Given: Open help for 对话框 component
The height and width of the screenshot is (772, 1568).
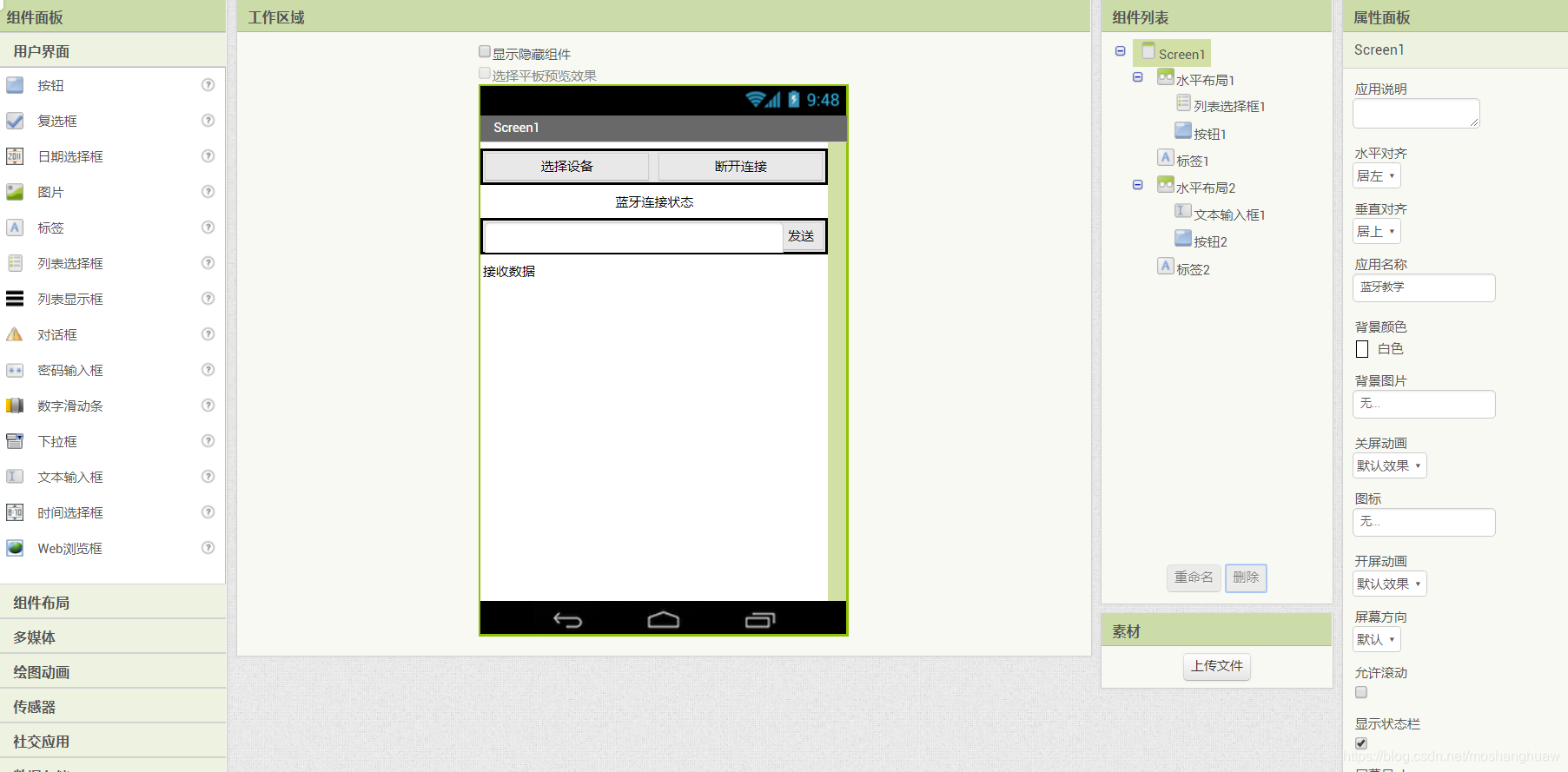Looking at the screenshot, I should point(208,334).
